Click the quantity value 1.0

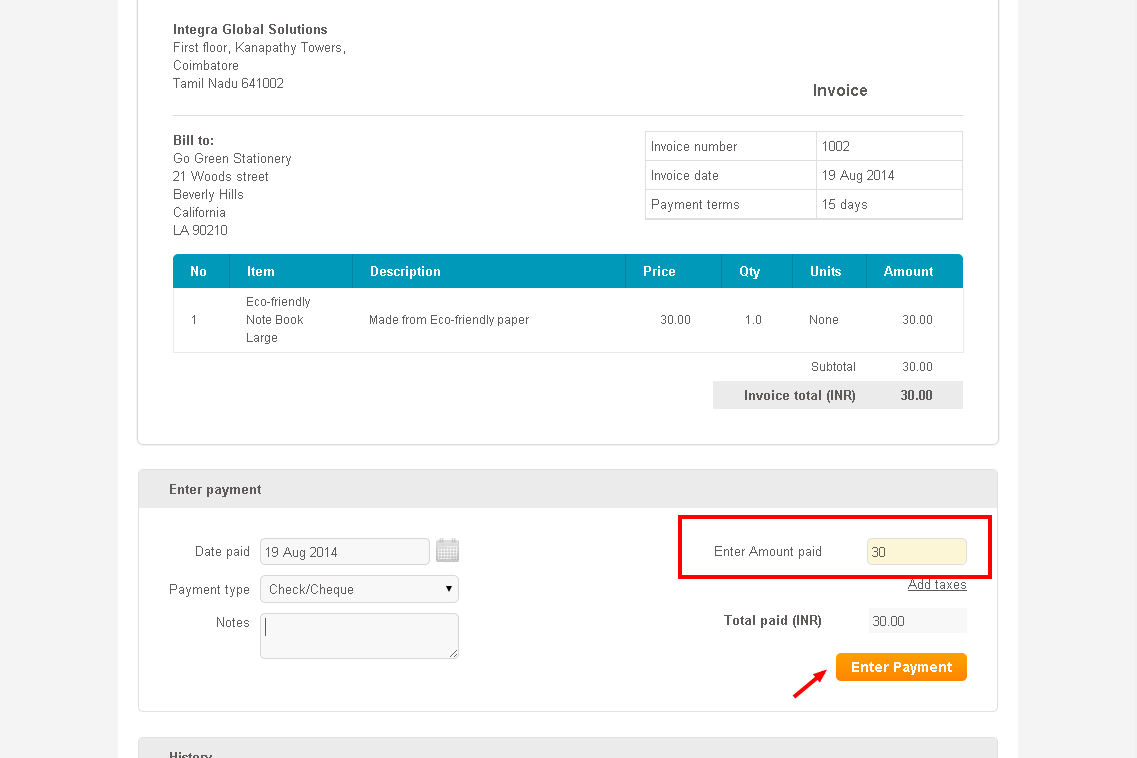(x=753, y=320)
